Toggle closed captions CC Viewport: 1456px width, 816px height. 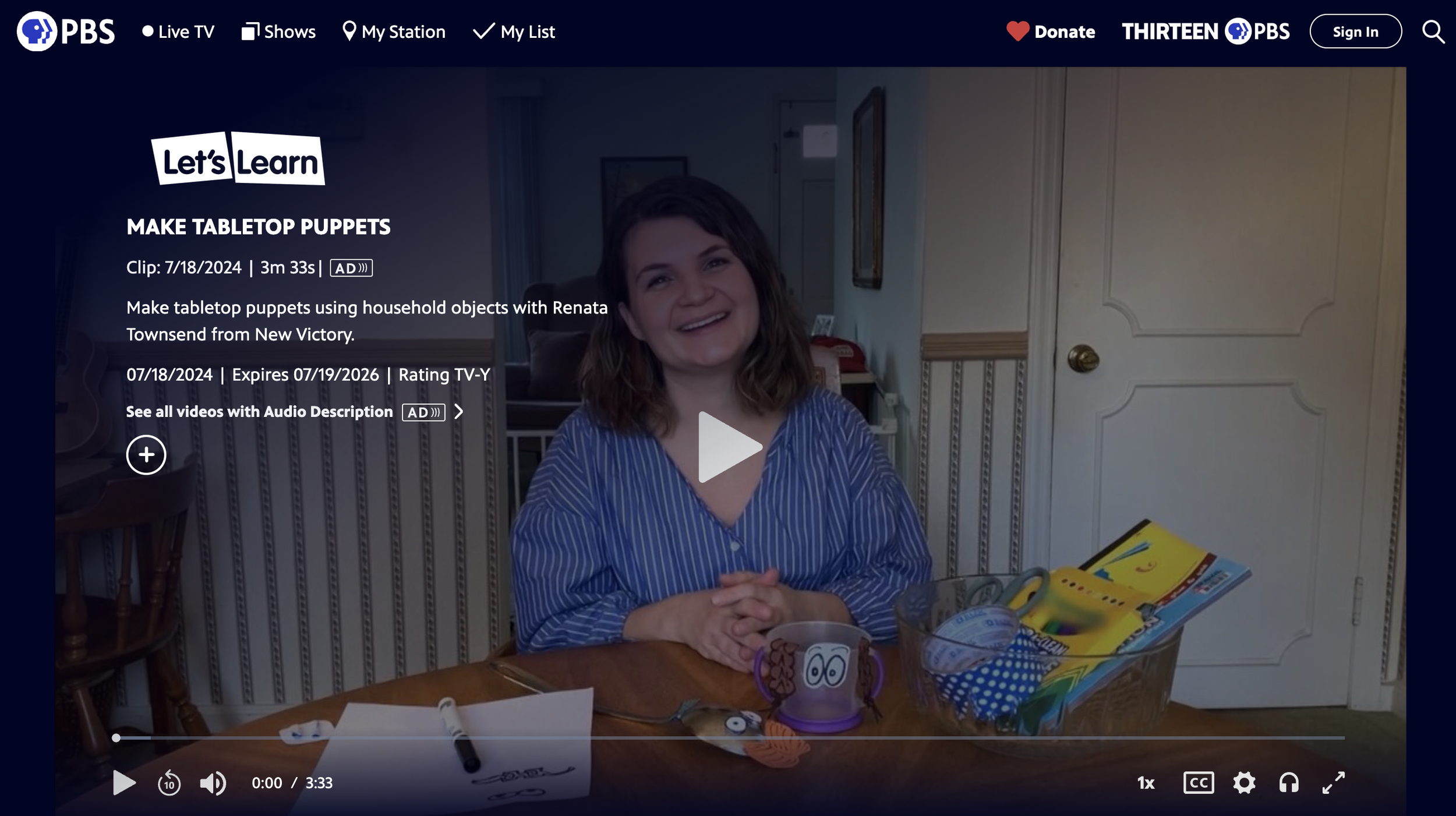point(1199,783)
